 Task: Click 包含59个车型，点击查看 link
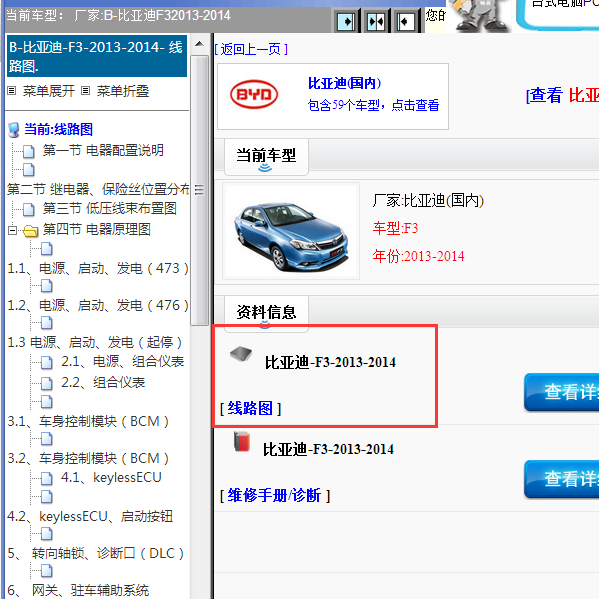(373, 105)
